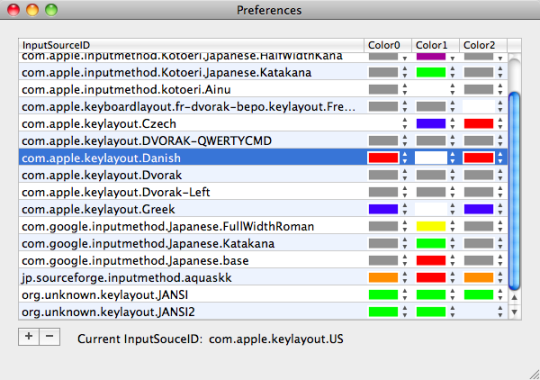Viewport: 540px width, 380px height.
Task: Select com.apple.inputmethod.kotoeri.Ainu row
Action: point(263,89)
